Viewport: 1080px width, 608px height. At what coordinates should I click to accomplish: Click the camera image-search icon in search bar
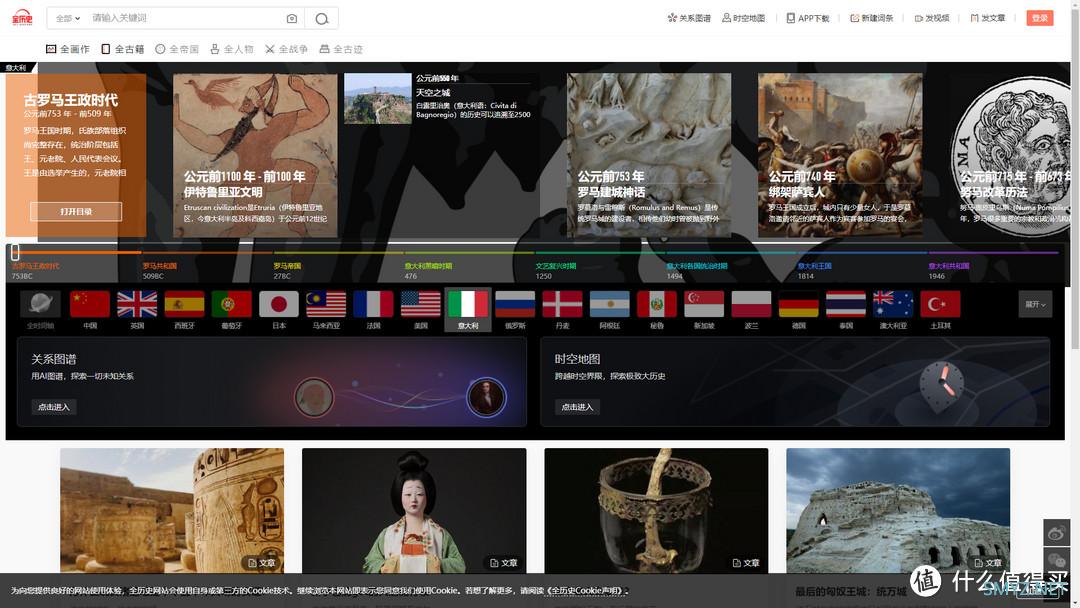pos(292,18)
